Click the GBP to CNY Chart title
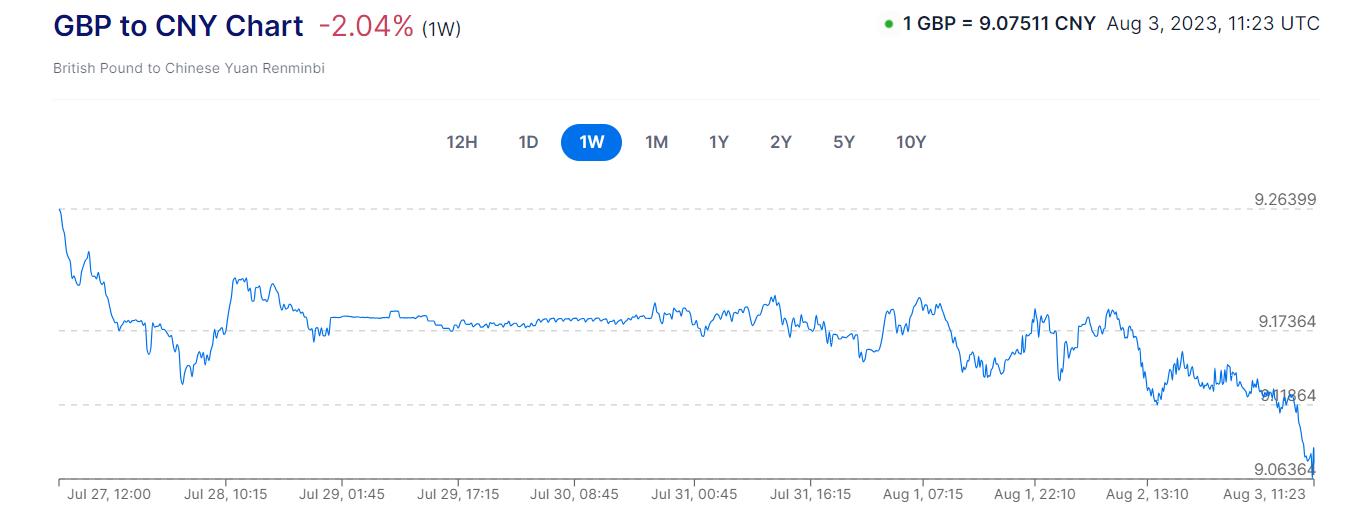Image resolution: width=1358 pixels, height=521 pixels. [178, 27]
